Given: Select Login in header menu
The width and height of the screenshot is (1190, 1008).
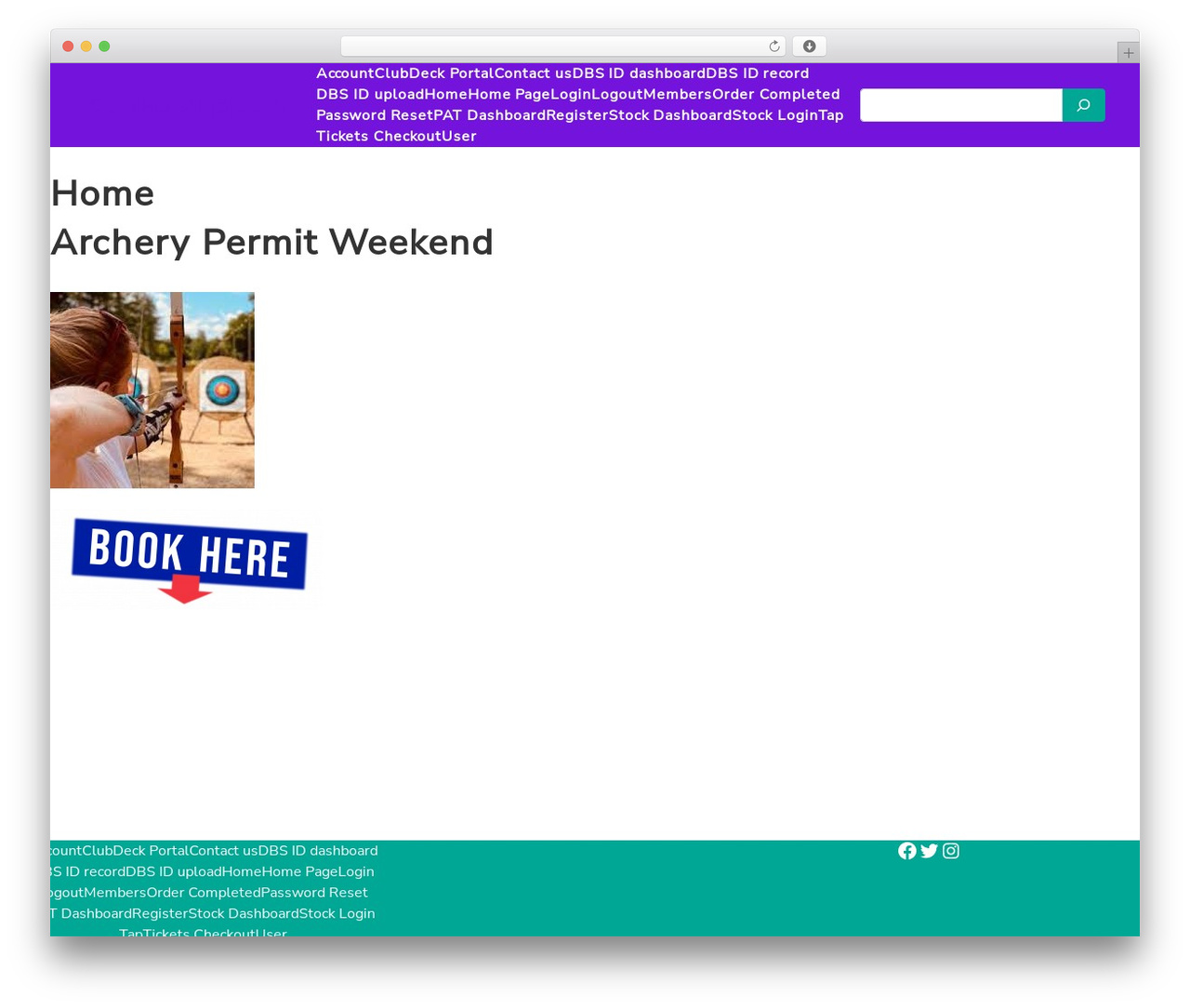Looking at the screenshot, I should (x=571, y=94).
